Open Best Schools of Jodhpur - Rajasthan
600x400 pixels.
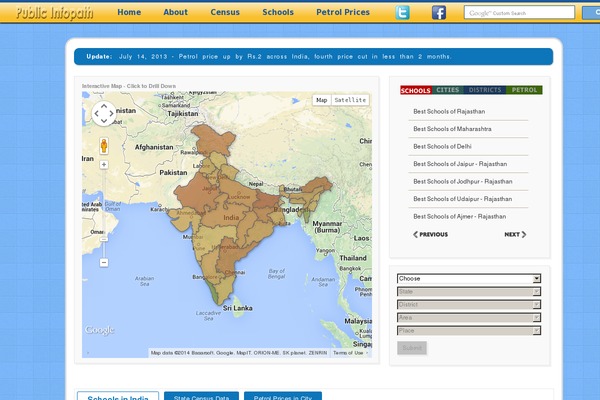click(x=463, y=181)
